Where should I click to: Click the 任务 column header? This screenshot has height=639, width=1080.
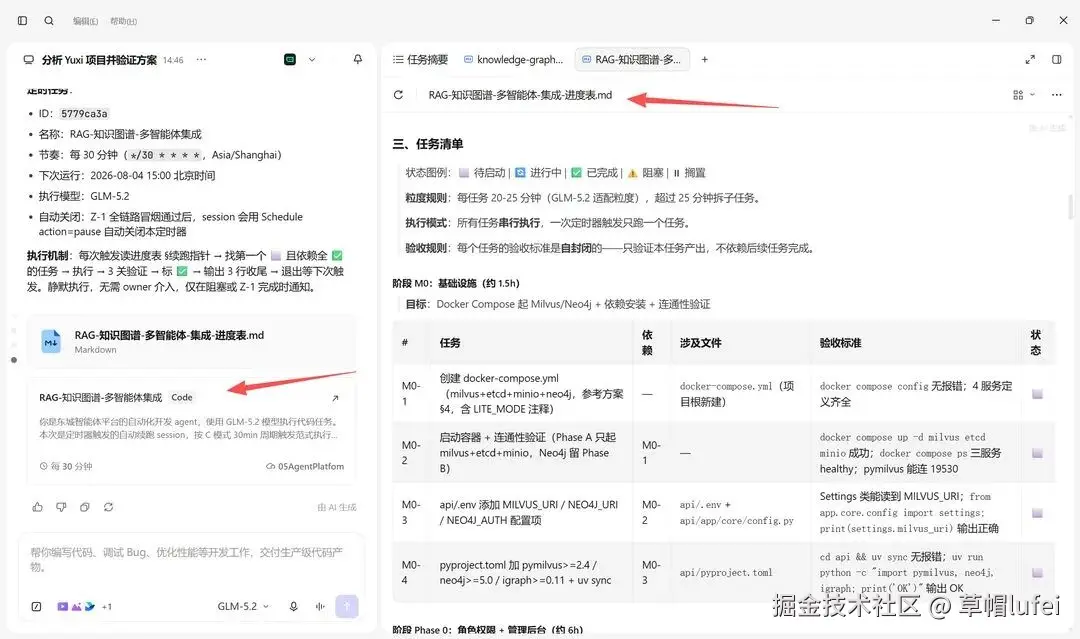[450, 343]
